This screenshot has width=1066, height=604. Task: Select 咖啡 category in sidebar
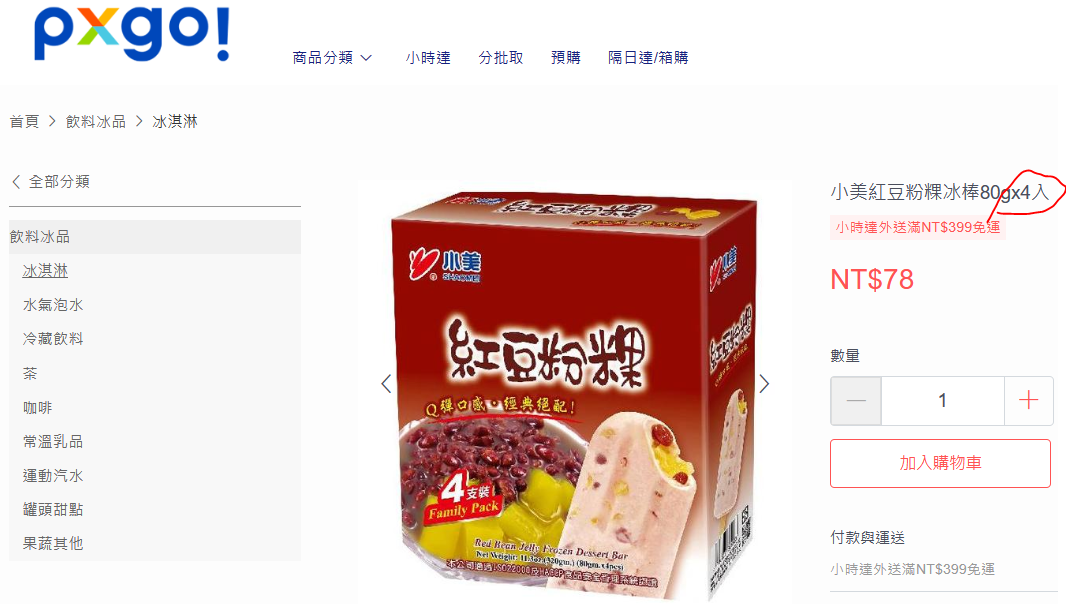(37, 407)
